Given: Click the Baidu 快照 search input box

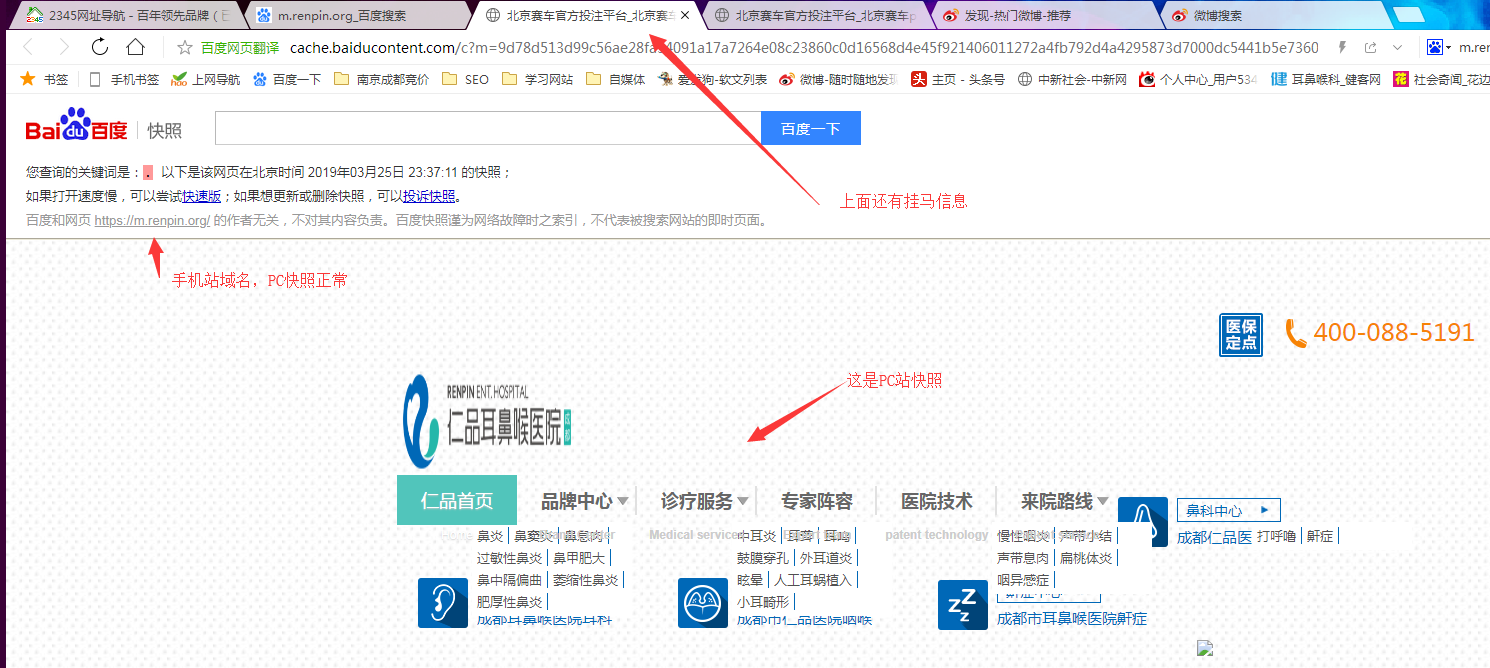Looking at the screenshot, I should click(488, 128).
